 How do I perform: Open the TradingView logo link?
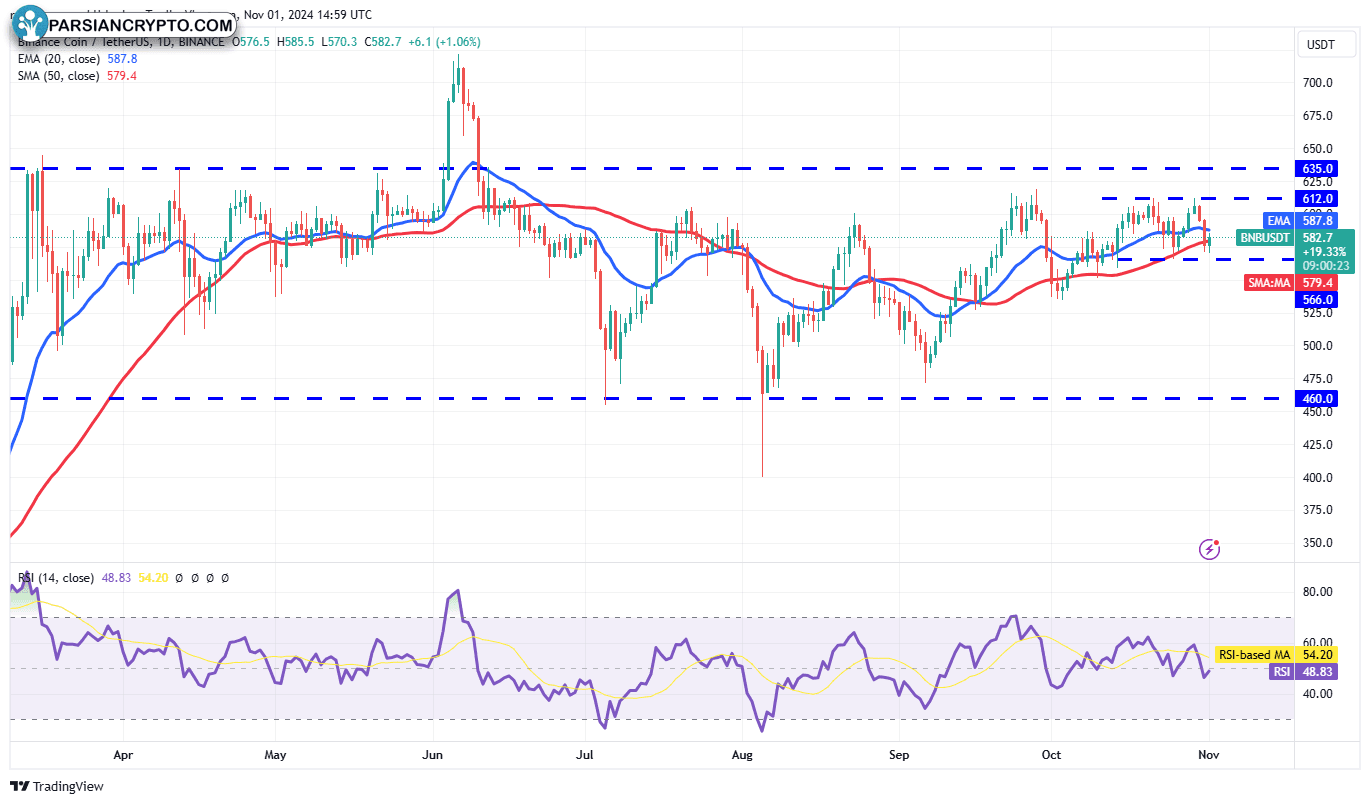click(x=57, y=786)
